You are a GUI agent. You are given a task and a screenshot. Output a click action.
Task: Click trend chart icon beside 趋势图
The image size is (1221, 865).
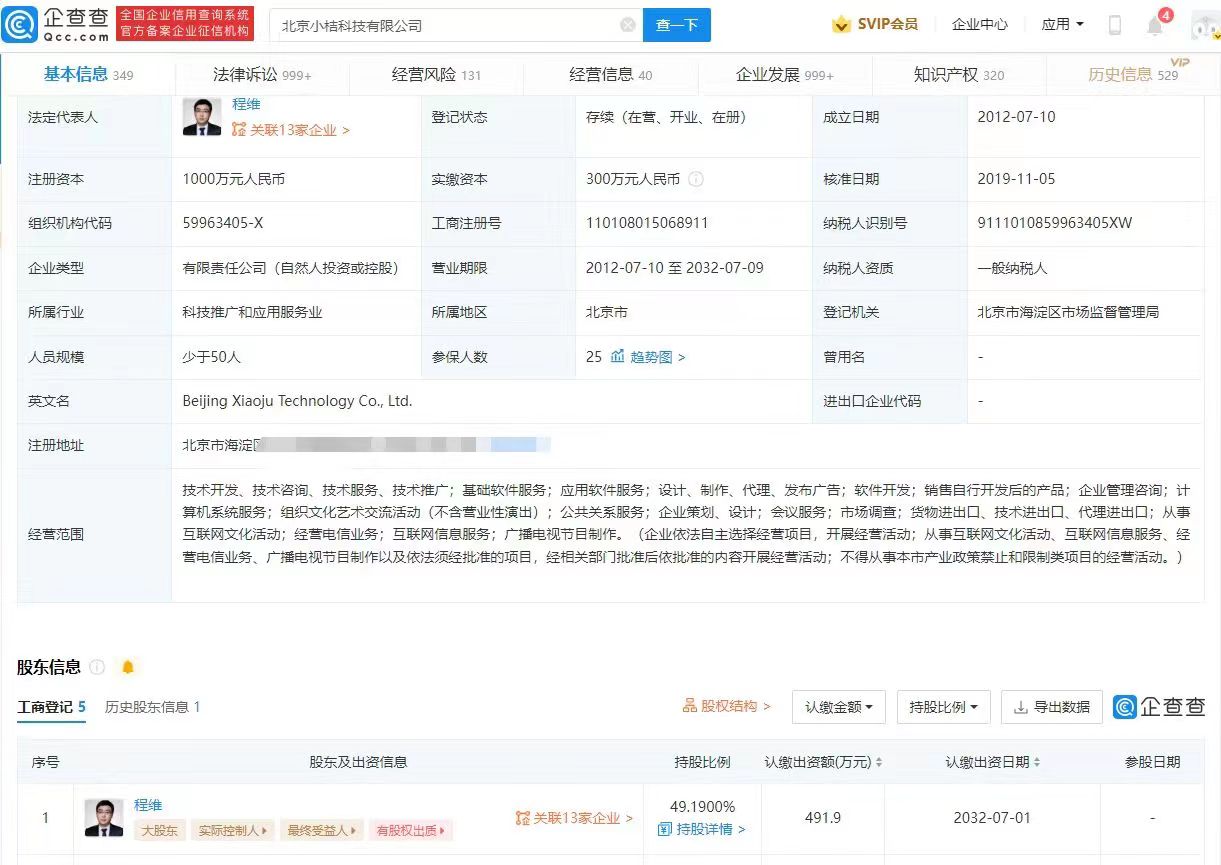point(618,356)
